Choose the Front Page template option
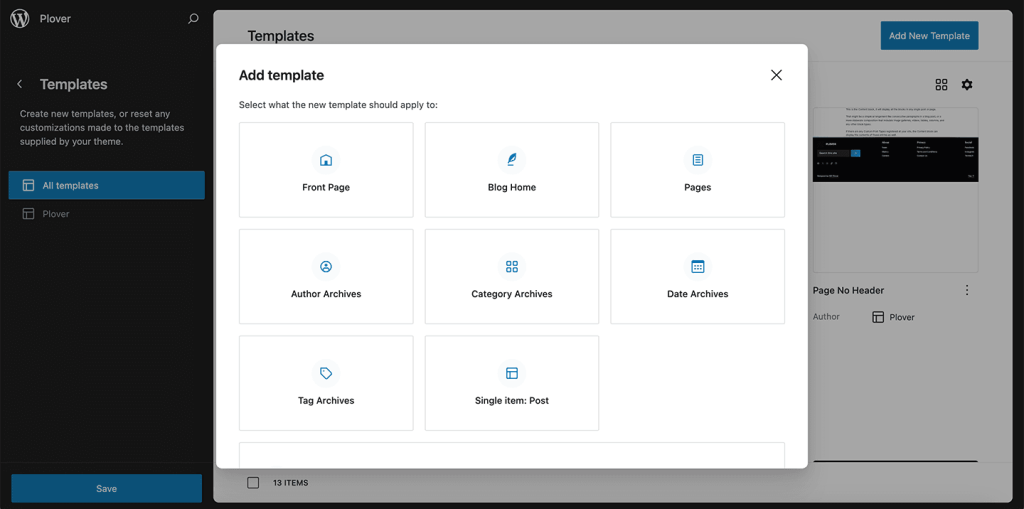 [326, 170]
